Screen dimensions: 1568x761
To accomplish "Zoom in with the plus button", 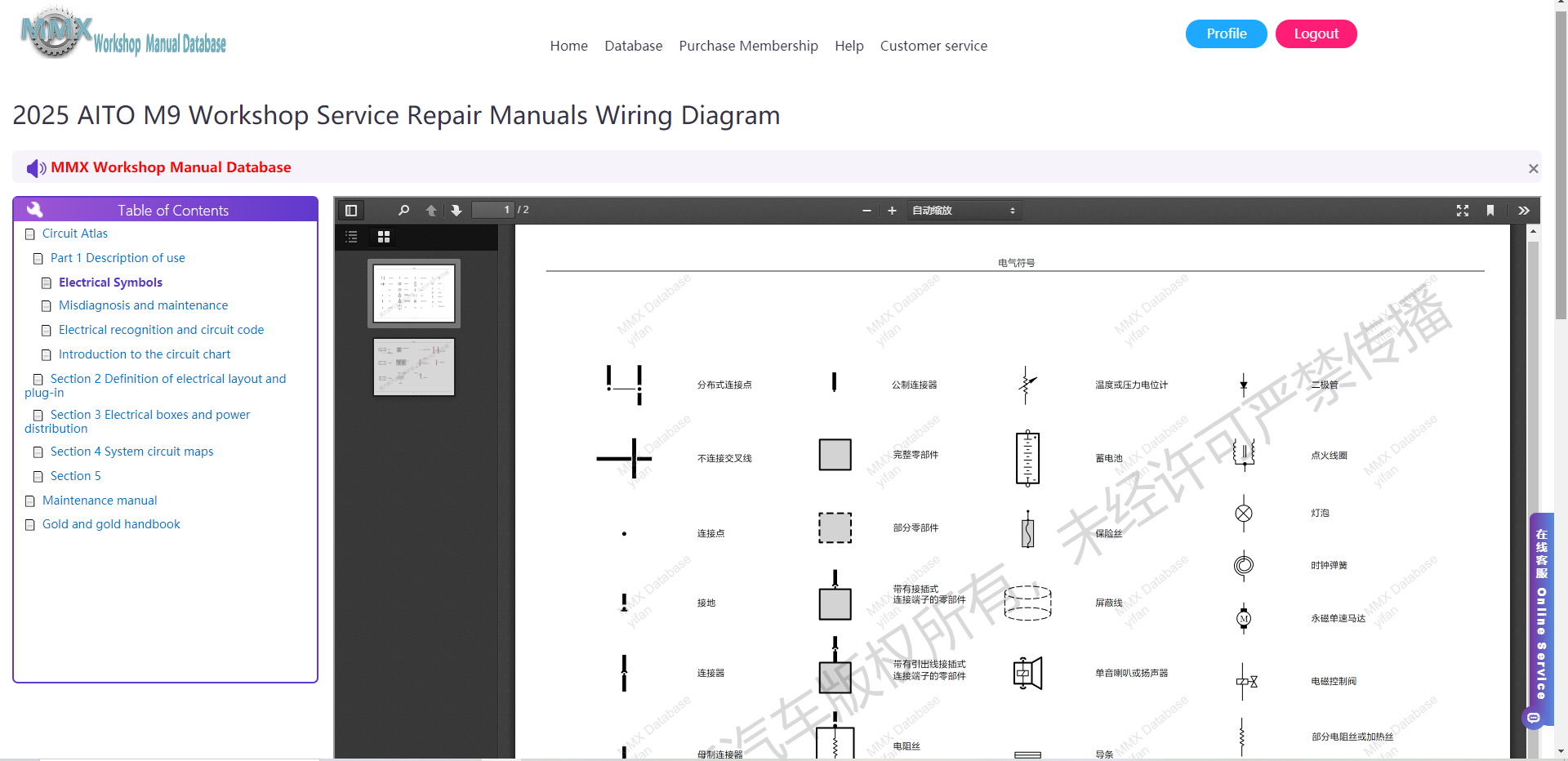I will pos(892,211).
